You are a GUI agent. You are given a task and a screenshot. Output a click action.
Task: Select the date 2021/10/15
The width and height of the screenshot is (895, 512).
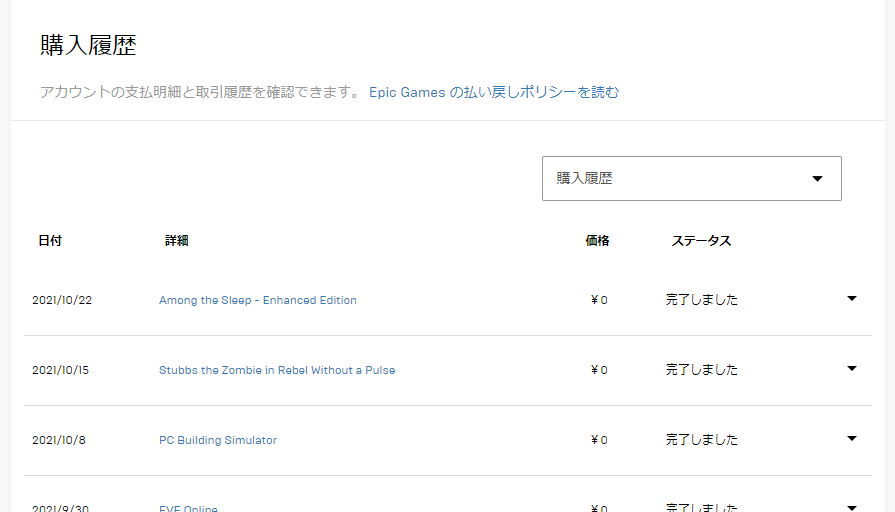[x=61, y=370]
